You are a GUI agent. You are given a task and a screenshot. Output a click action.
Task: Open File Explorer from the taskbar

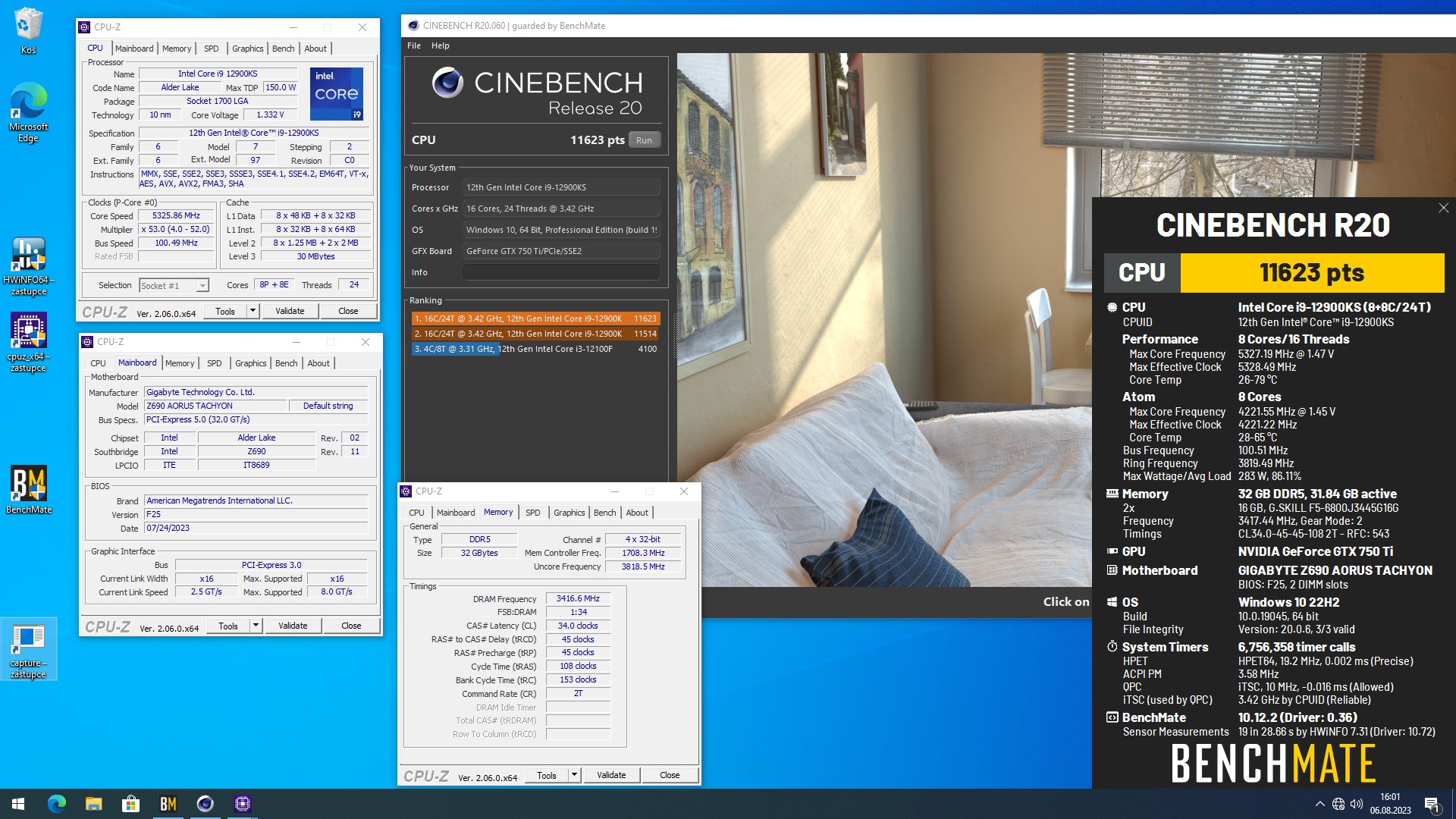pos(93,804)
